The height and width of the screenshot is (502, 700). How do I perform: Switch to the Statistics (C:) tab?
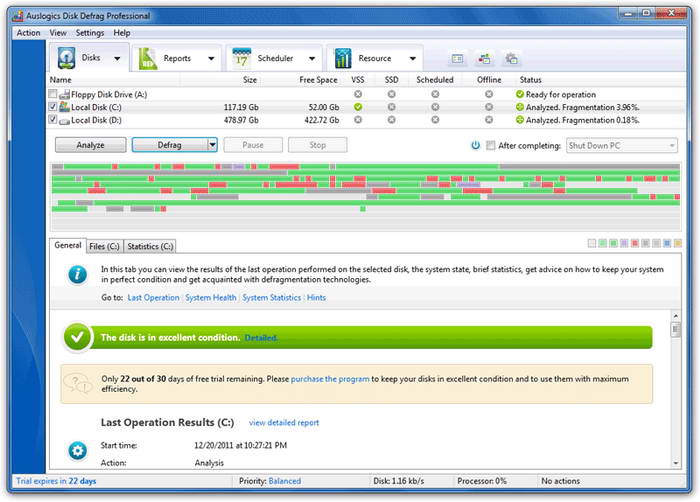click(x=150, y=246)
